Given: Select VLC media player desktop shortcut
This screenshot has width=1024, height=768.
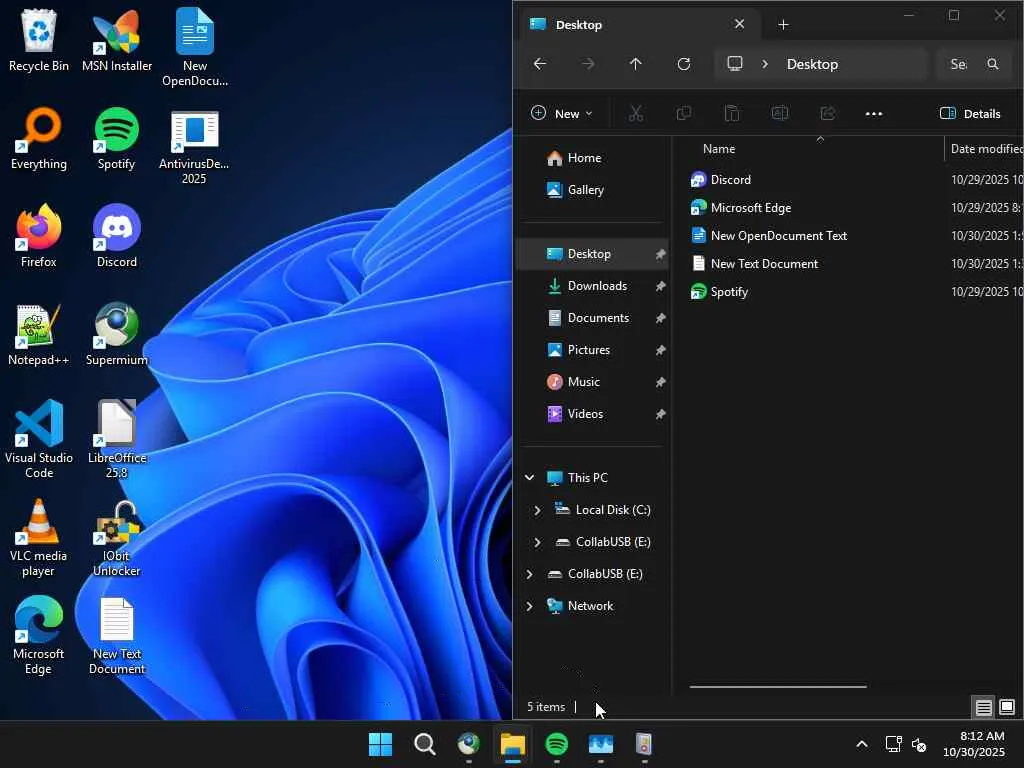Looking at the screenshot, I should (39, 537).
